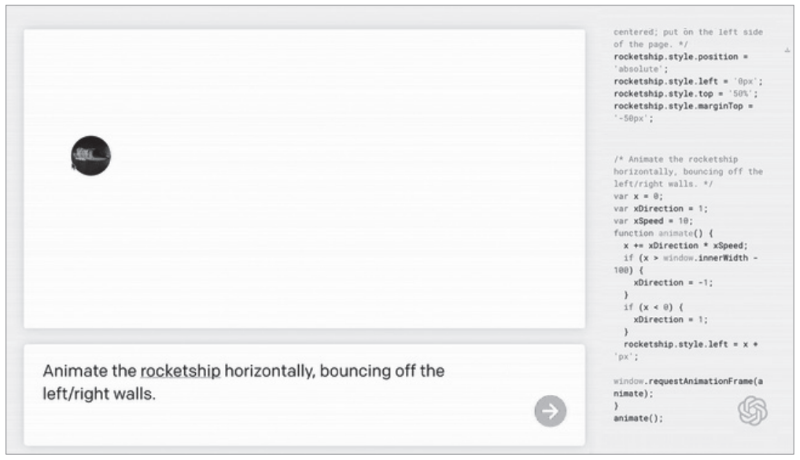Click the Animate the rocketship code comment
The width and height of the screenshot is (800, 460).
pos(688,171)
